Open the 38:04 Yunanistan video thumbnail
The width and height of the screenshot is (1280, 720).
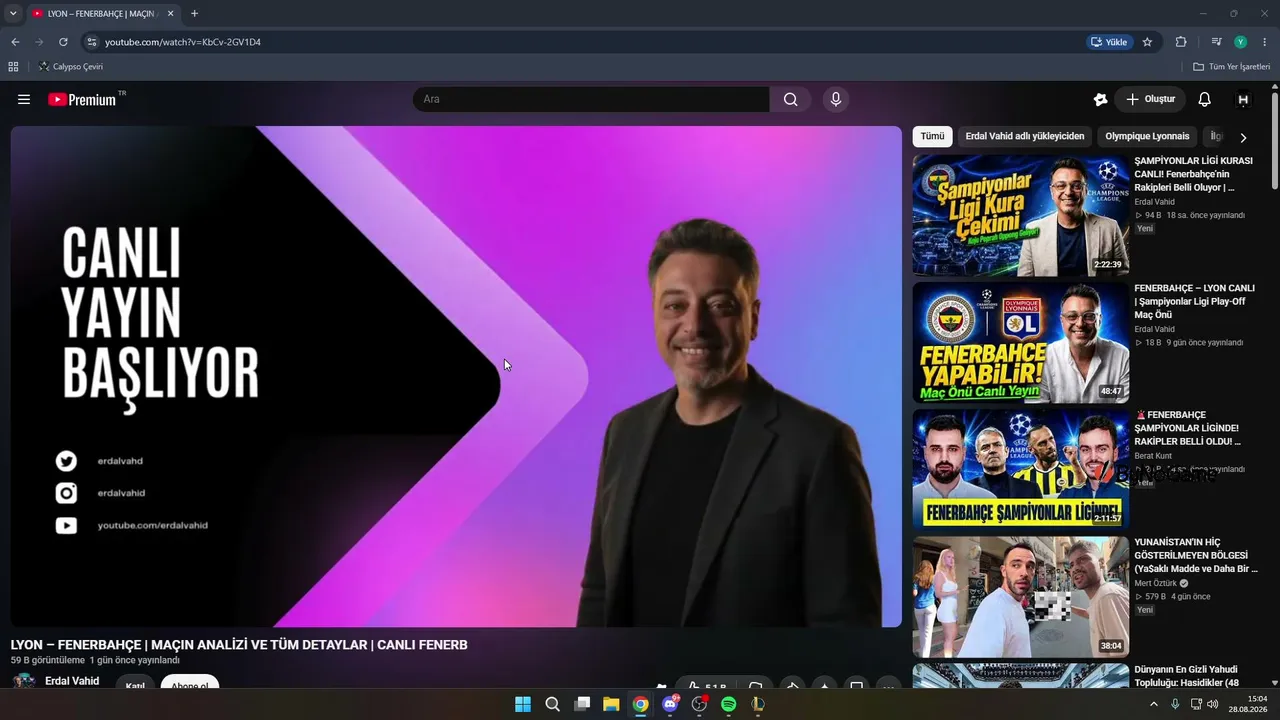point(1020,597)
